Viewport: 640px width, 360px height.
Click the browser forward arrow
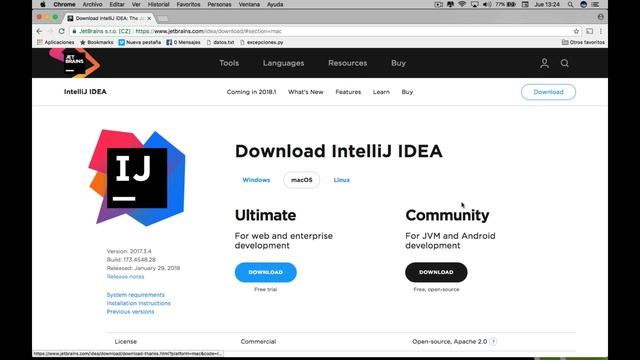point(50,31)
